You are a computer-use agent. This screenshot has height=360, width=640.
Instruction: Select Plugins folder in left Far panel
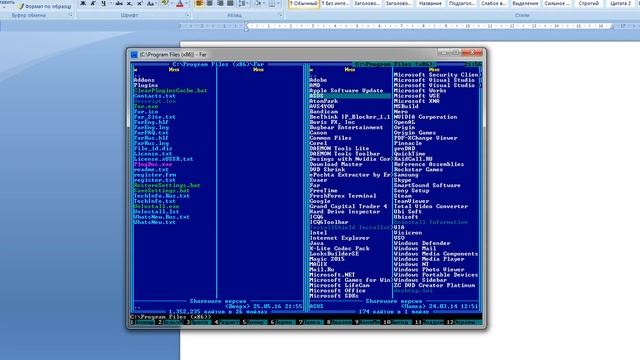point(146,85)
